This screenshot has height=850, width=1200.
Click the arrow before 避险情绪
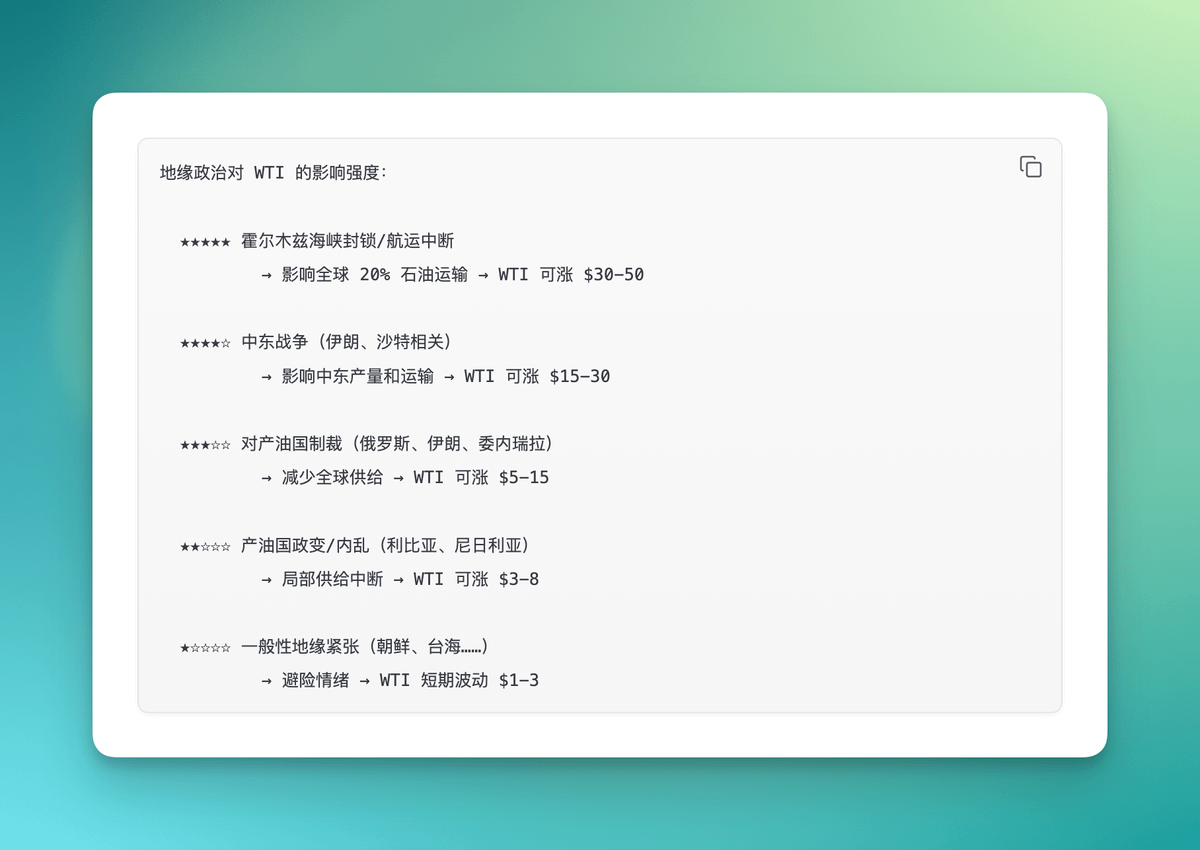coord(266,681)
